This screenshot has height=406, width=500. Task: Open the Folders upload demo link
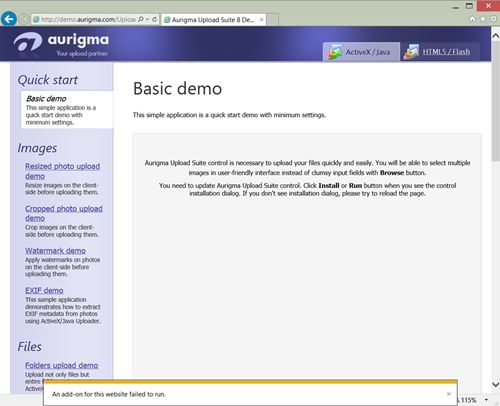point(61,365)
